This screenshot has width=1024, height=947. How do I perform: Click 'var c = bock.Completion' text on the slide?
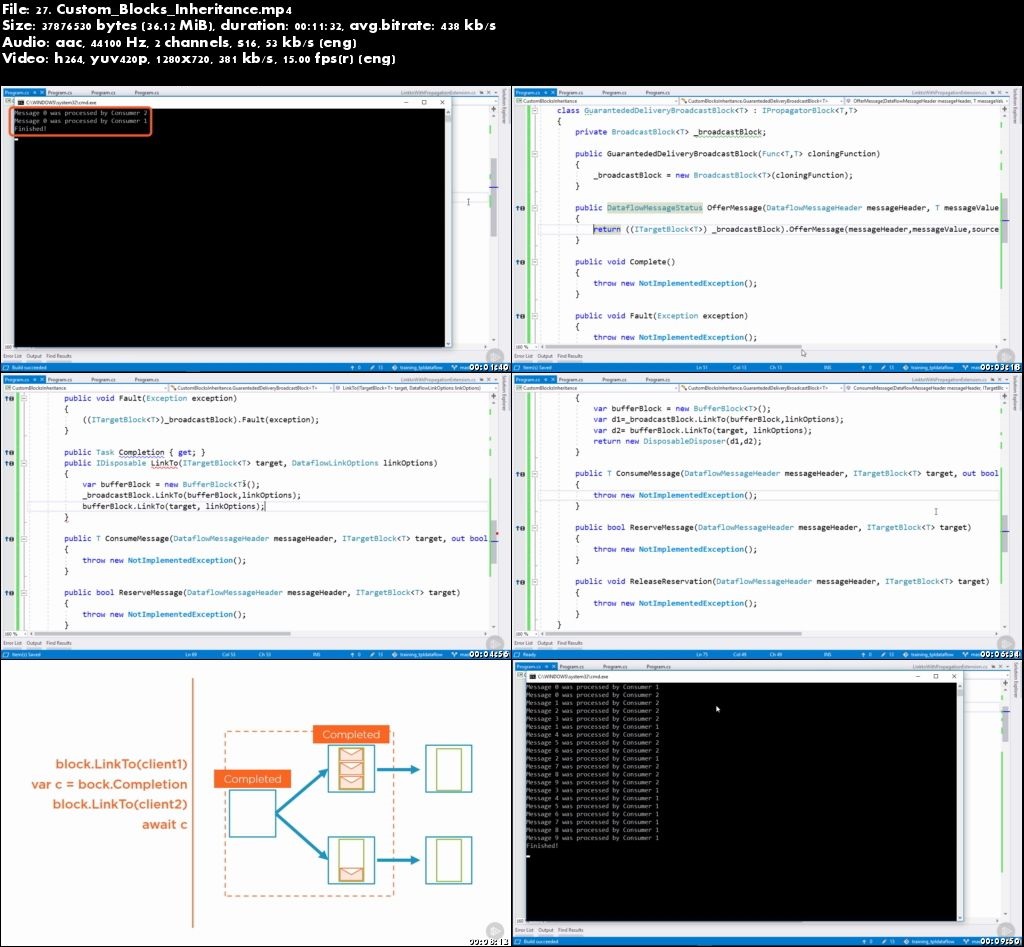coord(109,784)
